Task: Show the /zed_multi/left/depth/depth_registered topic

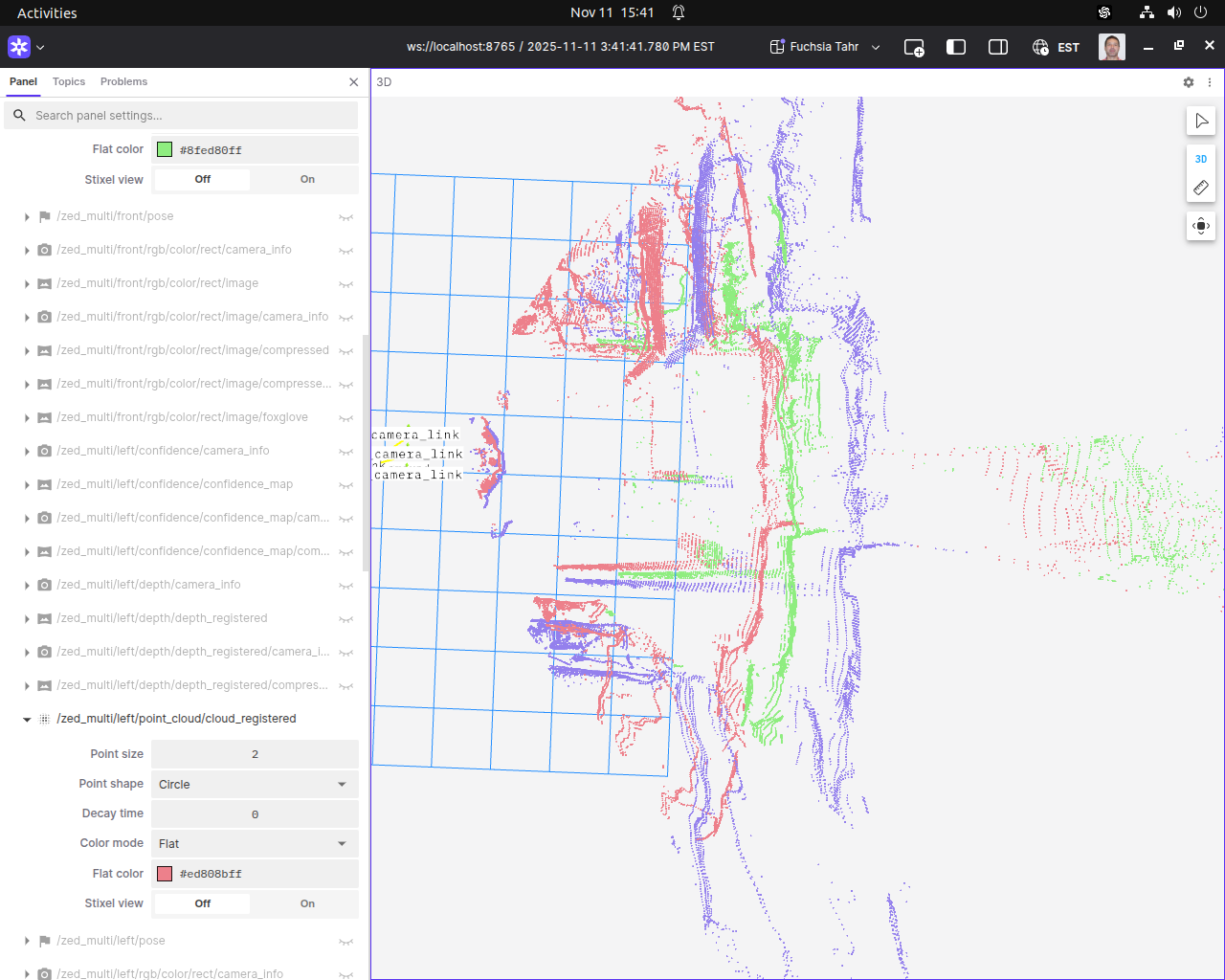Action: pyautogui.click(x=345, y=619)
